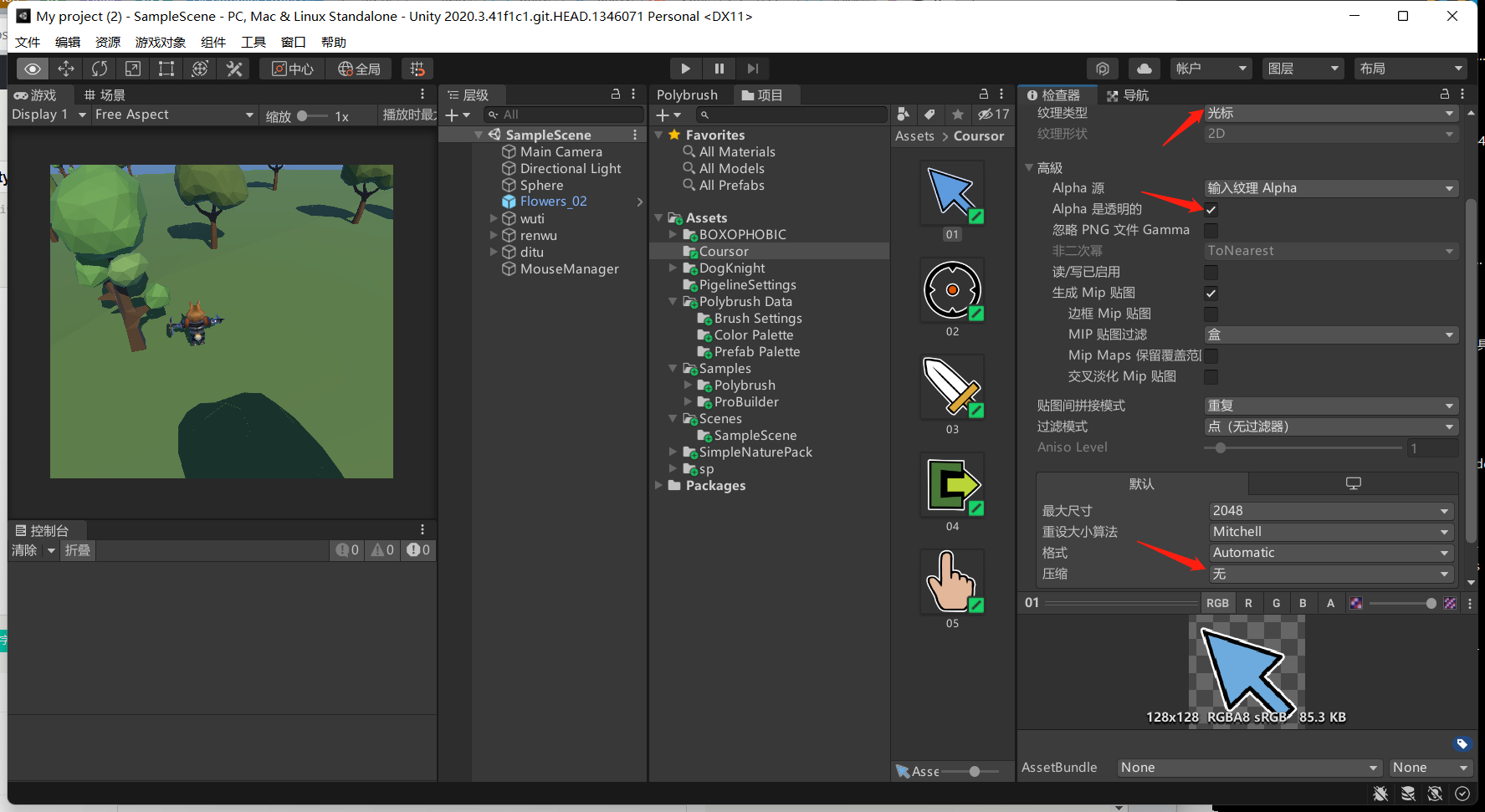Select the sword cursor thumbnail 03

[x=952, y=387]
